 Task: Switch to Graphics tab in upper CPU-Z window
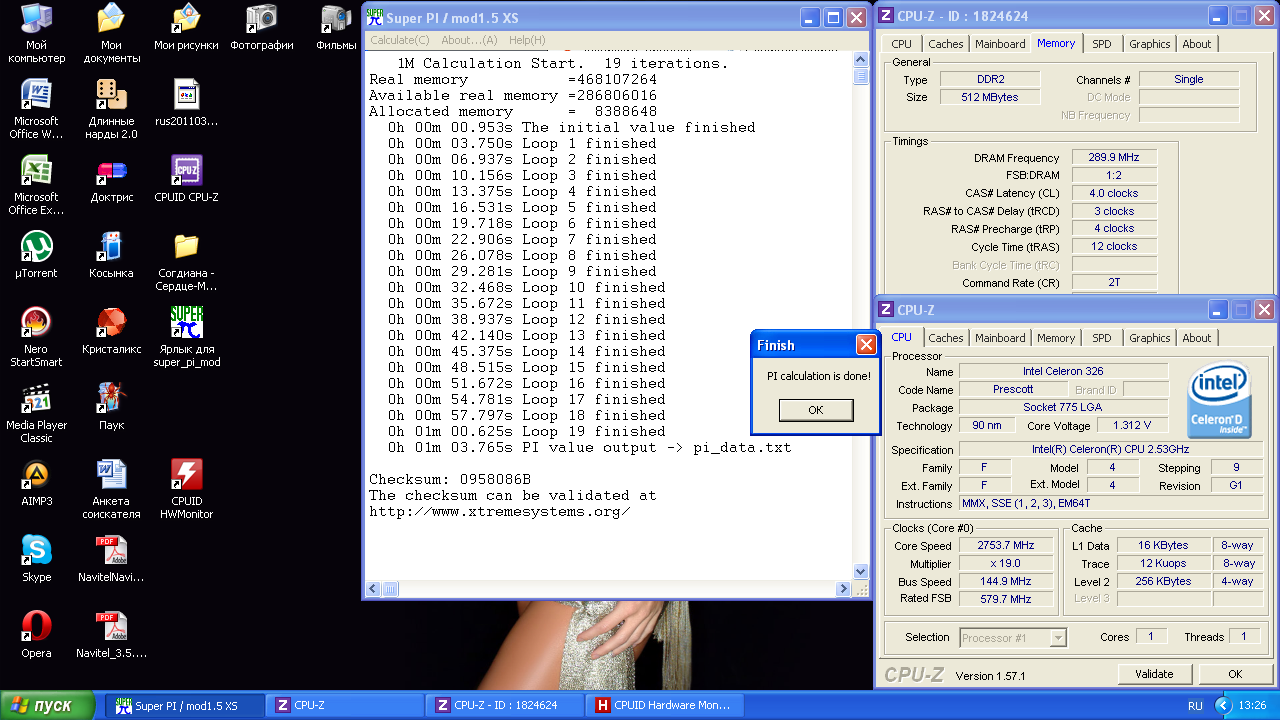(x=1149, y=44)
